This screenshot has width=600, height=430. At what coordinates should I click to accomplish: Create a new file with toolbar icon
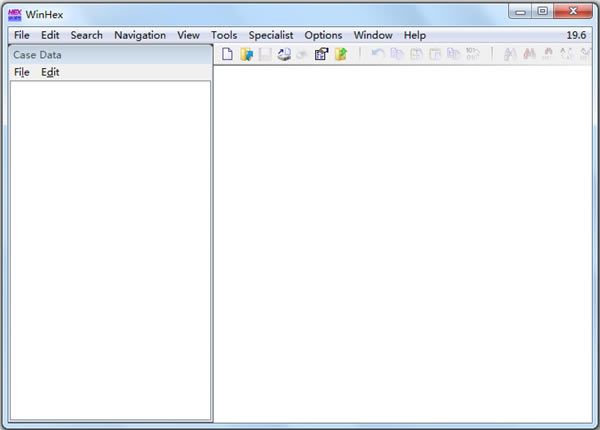pyautogui.click(x=227, y=54)
